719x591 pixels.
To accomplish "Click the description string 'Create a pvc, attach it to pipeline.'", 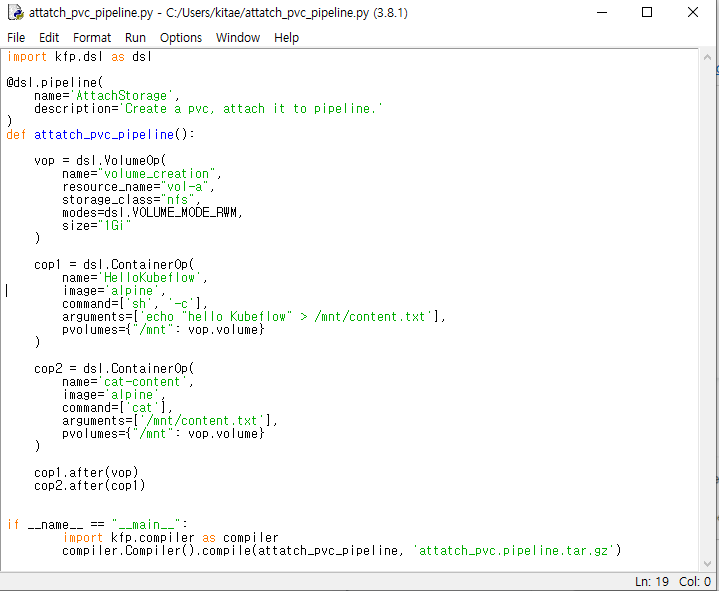I will (x=251, y=109).
